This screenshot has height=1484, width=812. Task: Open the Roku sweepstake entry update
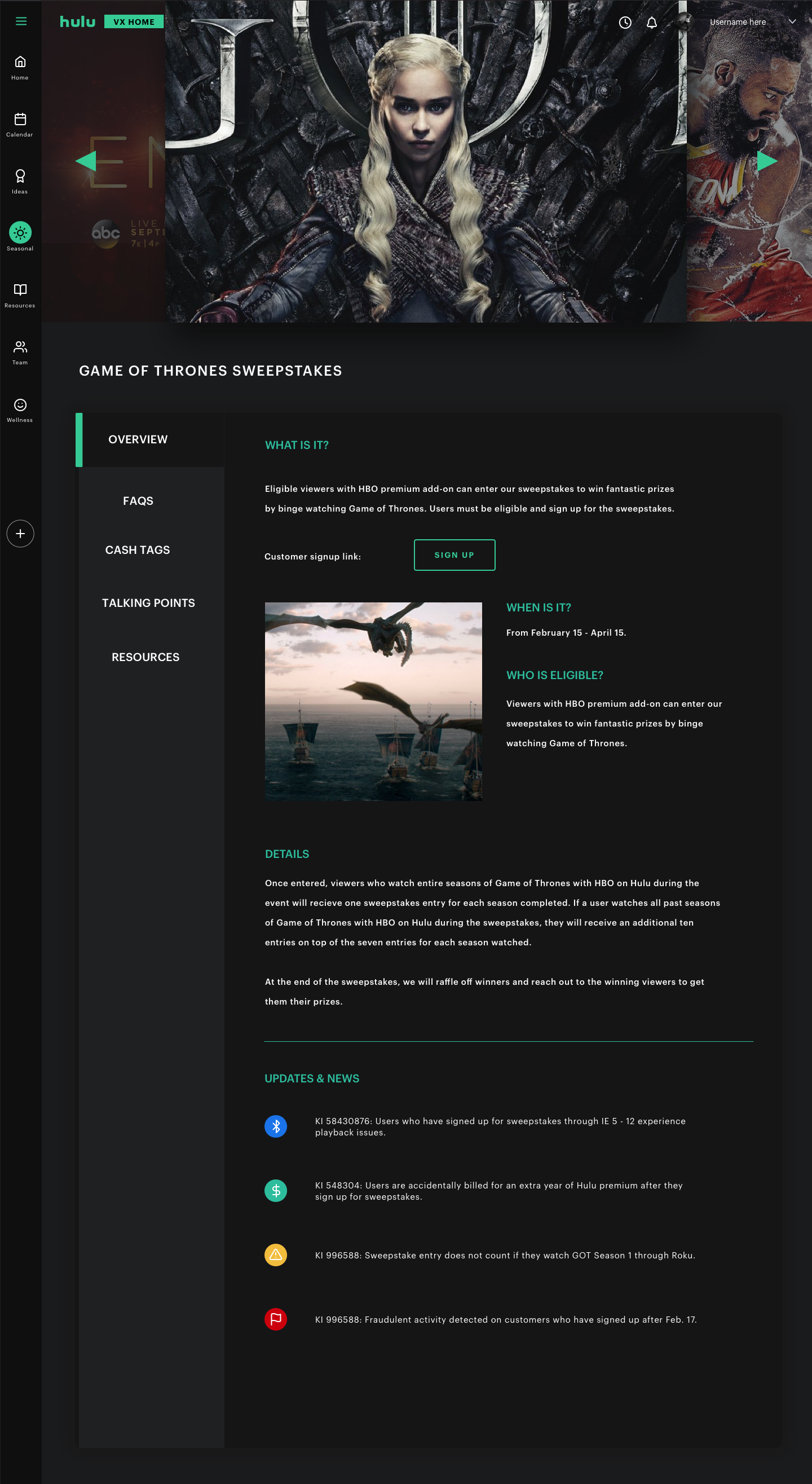pos(505,1256)
